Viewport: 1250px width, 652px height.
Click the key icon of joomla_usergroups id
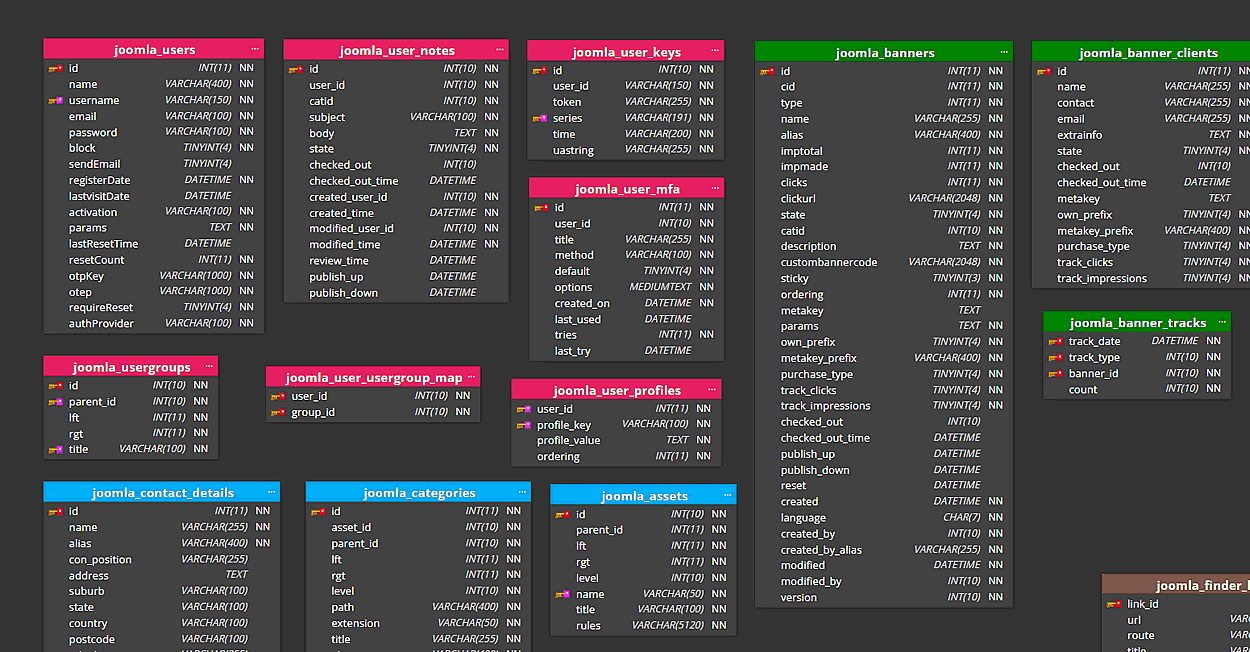[56, 386]
